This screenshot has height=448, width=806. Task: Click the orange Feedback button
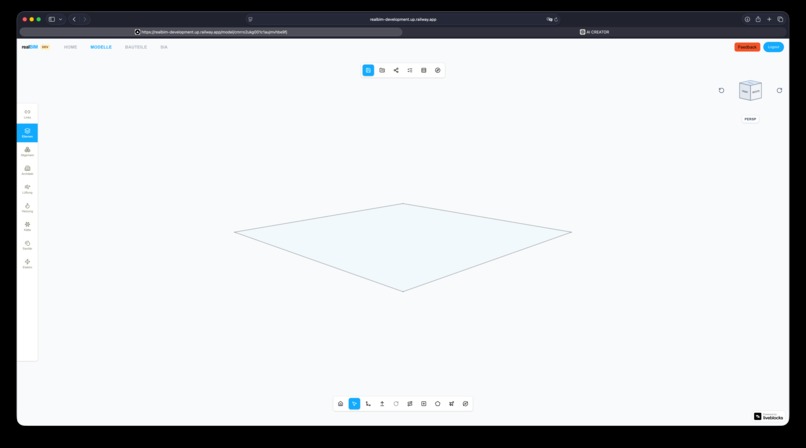click(747, 47)
